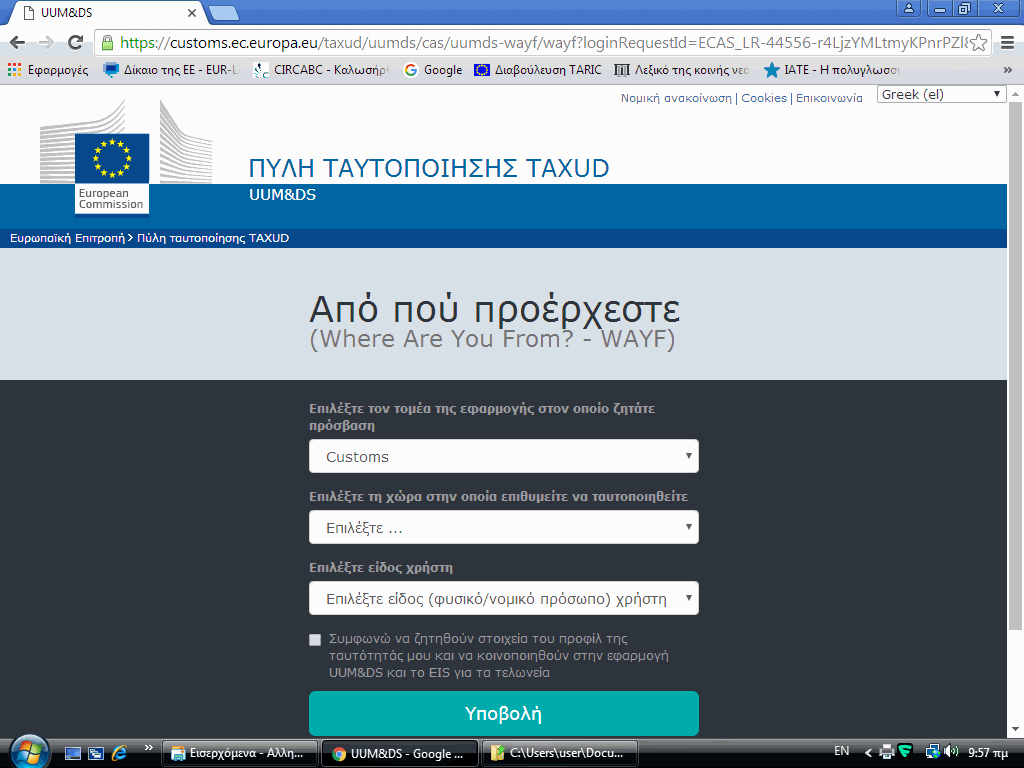
Task: Click the volume speaker tray icon
Action: pos(949,751)
